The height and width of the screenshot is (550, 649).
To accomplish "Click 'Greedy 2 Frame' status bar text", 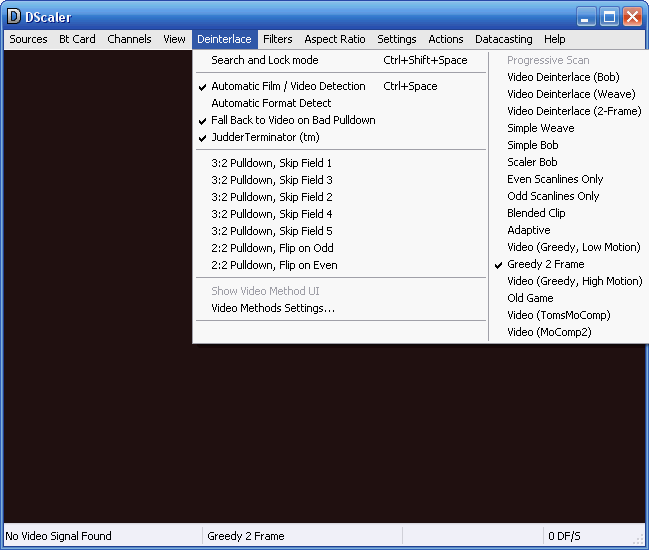I will point(246,536).
